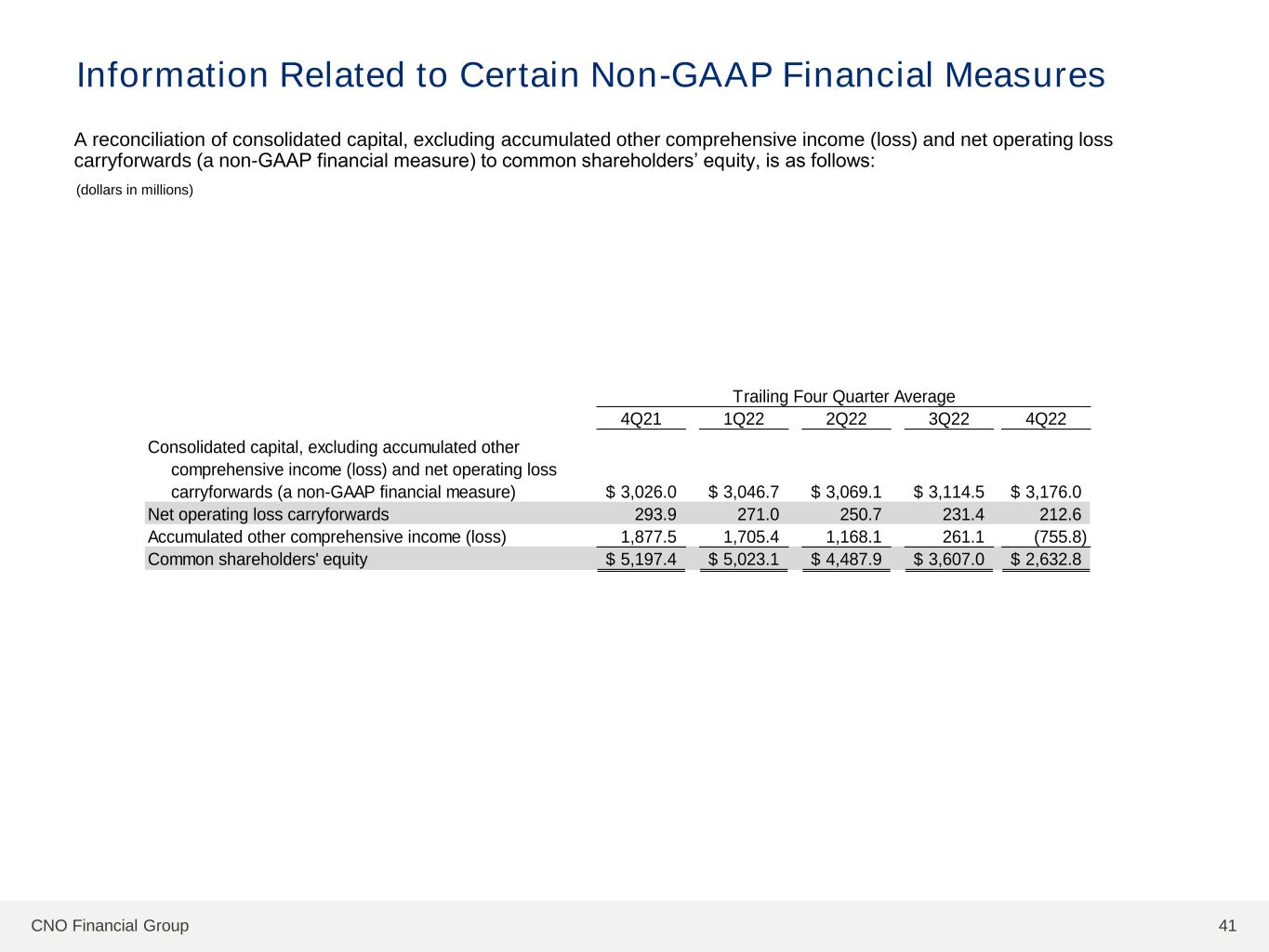Screen dimensions: 1269x952
Task: Click the slide title about Non-GAAP Financial Measures
Action: pos(590,75)
